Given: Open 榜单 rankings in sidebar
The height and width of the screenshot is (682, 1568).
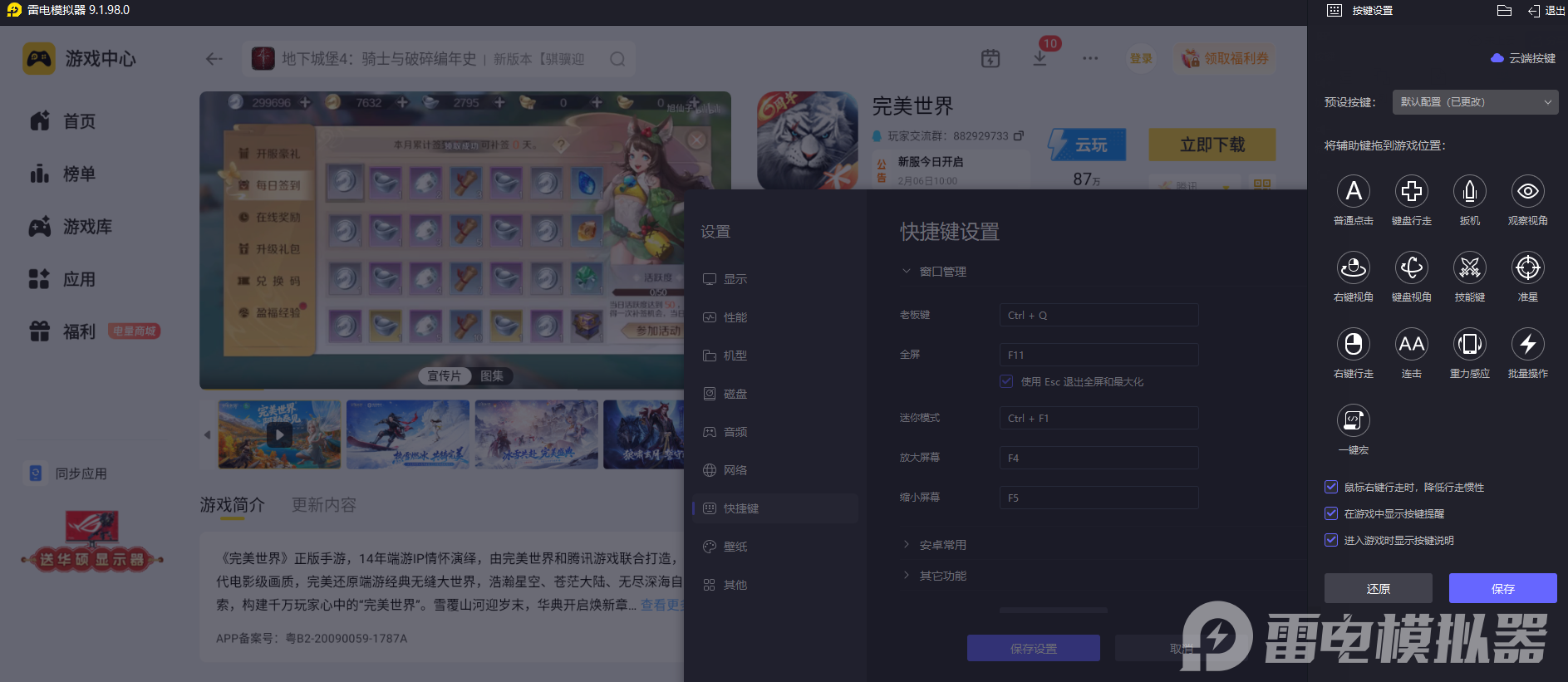Looking at the screenshot, I should coord(62,174).
